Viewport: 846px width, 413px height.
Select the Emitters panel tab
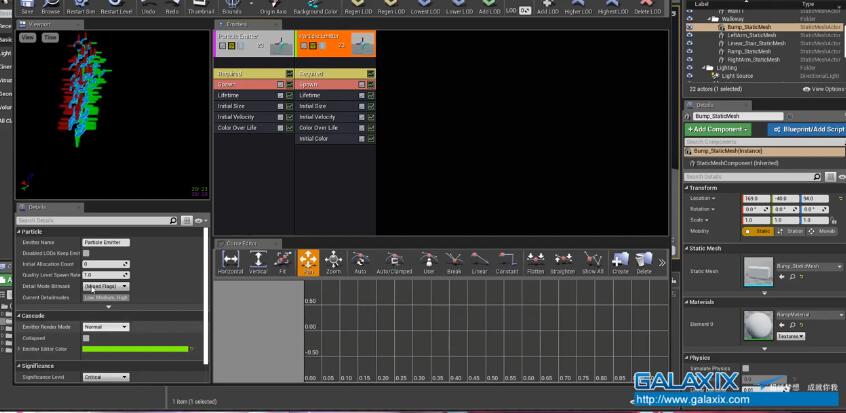coord(236,22)
